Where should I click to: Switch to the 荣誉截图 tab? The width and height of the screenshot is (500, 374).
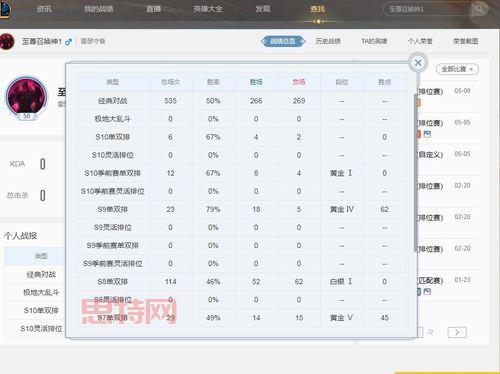click(466, 41)
